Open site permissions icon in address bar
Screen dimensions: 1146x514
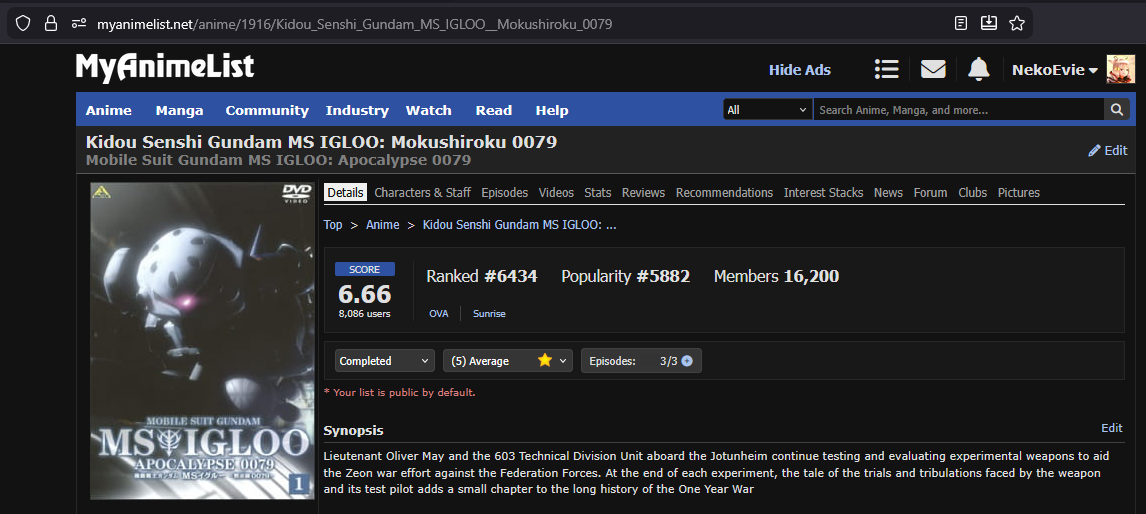79,23
